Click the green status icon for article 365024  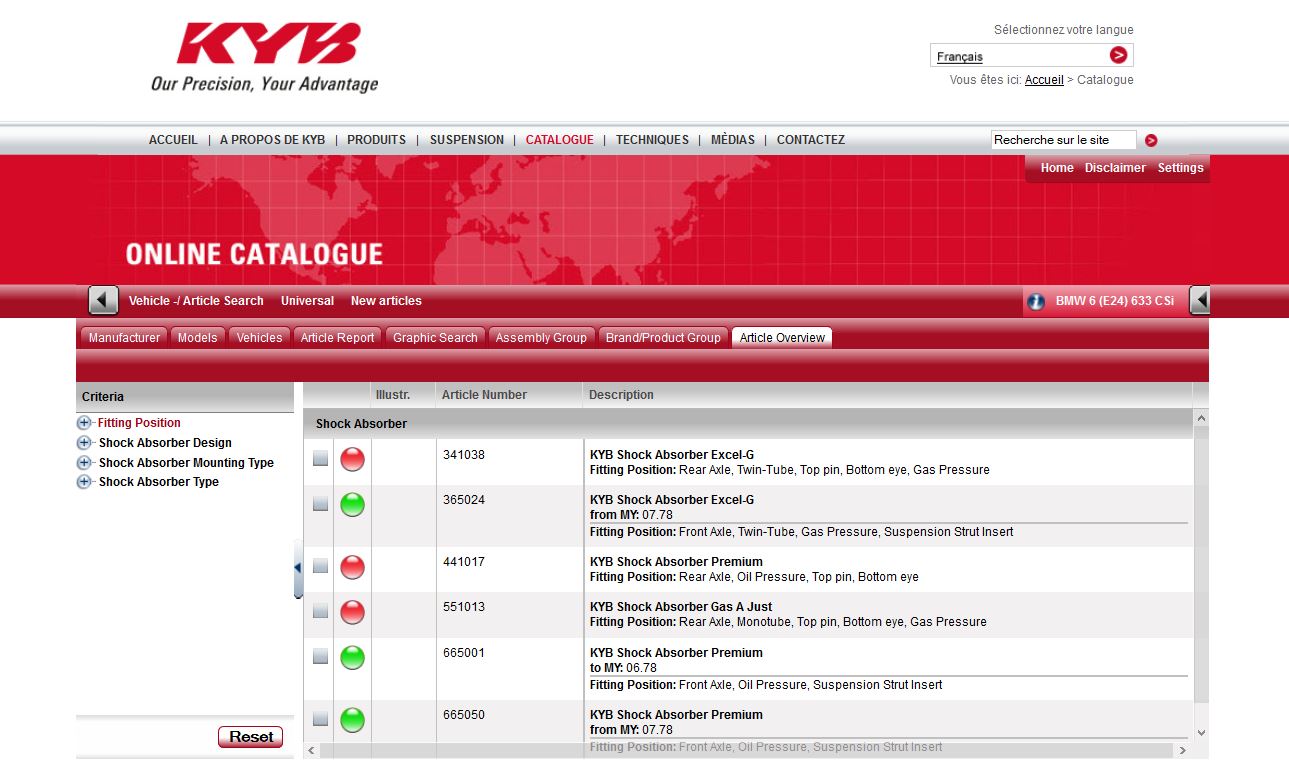[352, 505]
